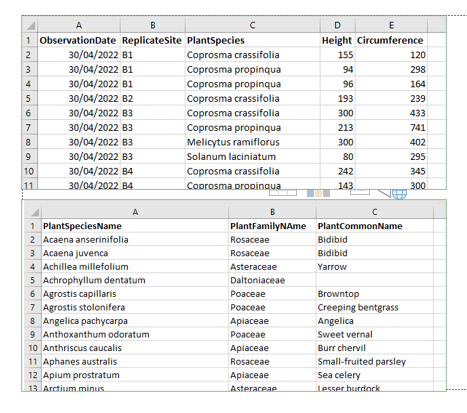Viewport: 467px width, 413px height.
Task: Select Anthriscus caucalis cell
Action: tap(135, 348)
